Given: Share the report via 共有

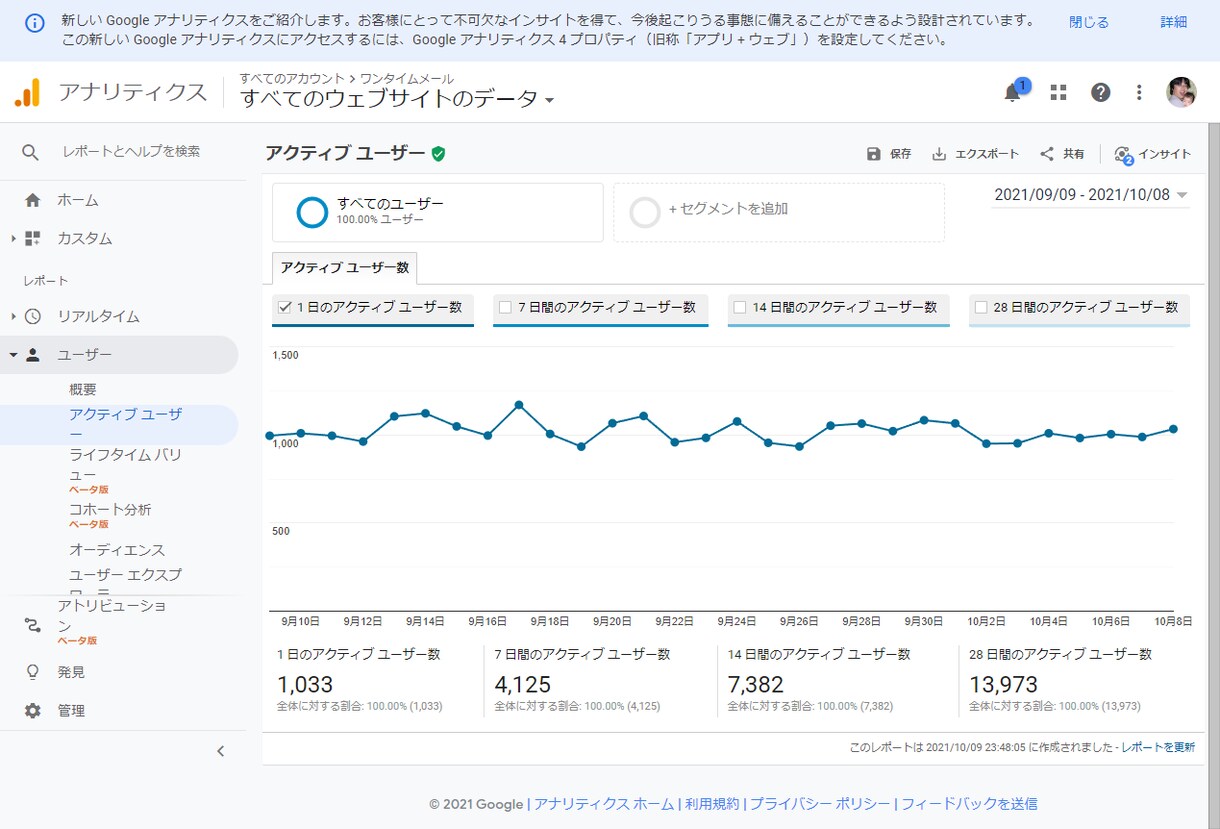Looking at the screenshot, I should pos(1062,154).
